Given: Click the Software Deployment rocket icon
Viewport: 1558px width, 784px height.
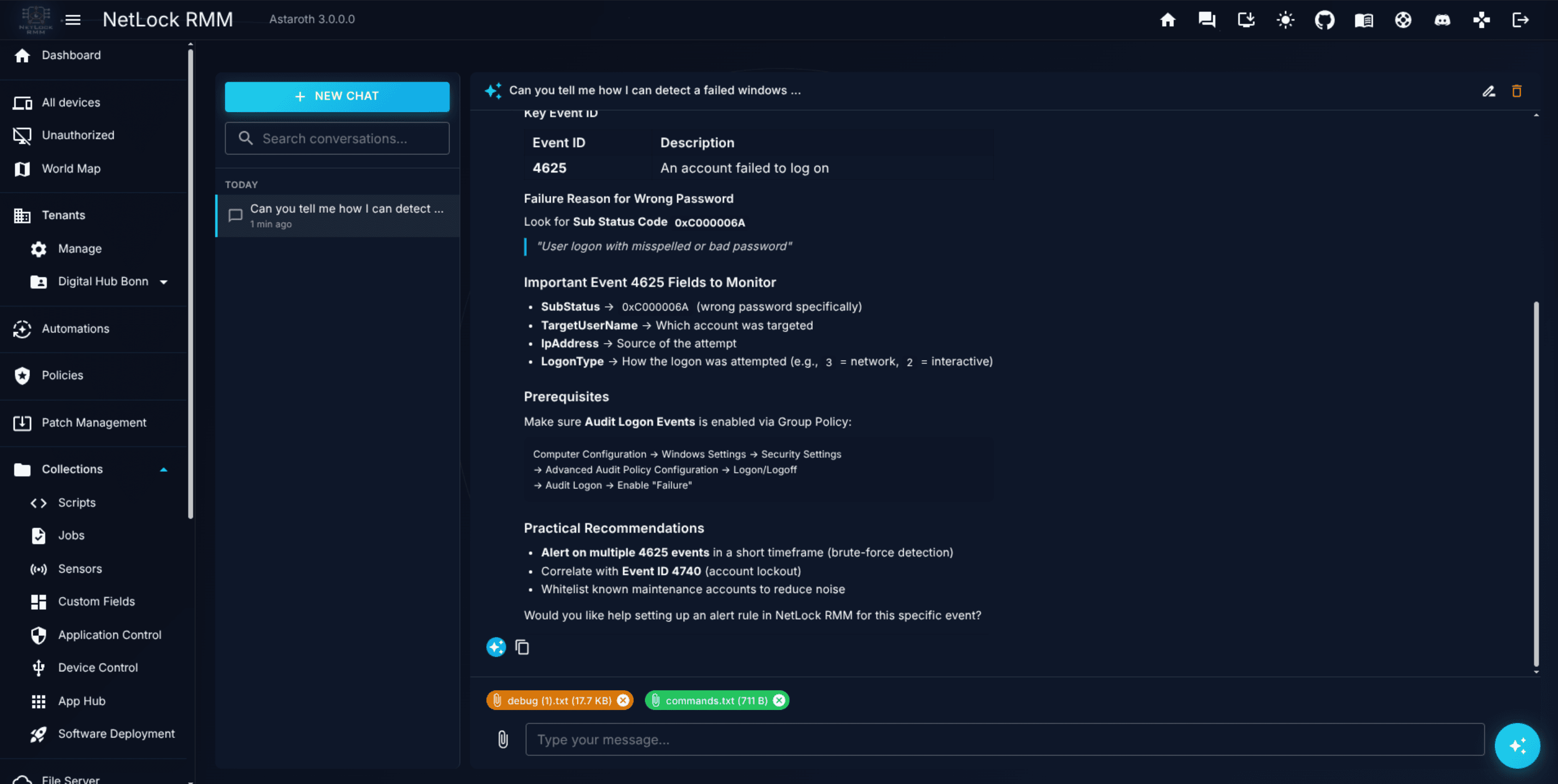Looking at the screenshot, I should [x=39, y=734].
